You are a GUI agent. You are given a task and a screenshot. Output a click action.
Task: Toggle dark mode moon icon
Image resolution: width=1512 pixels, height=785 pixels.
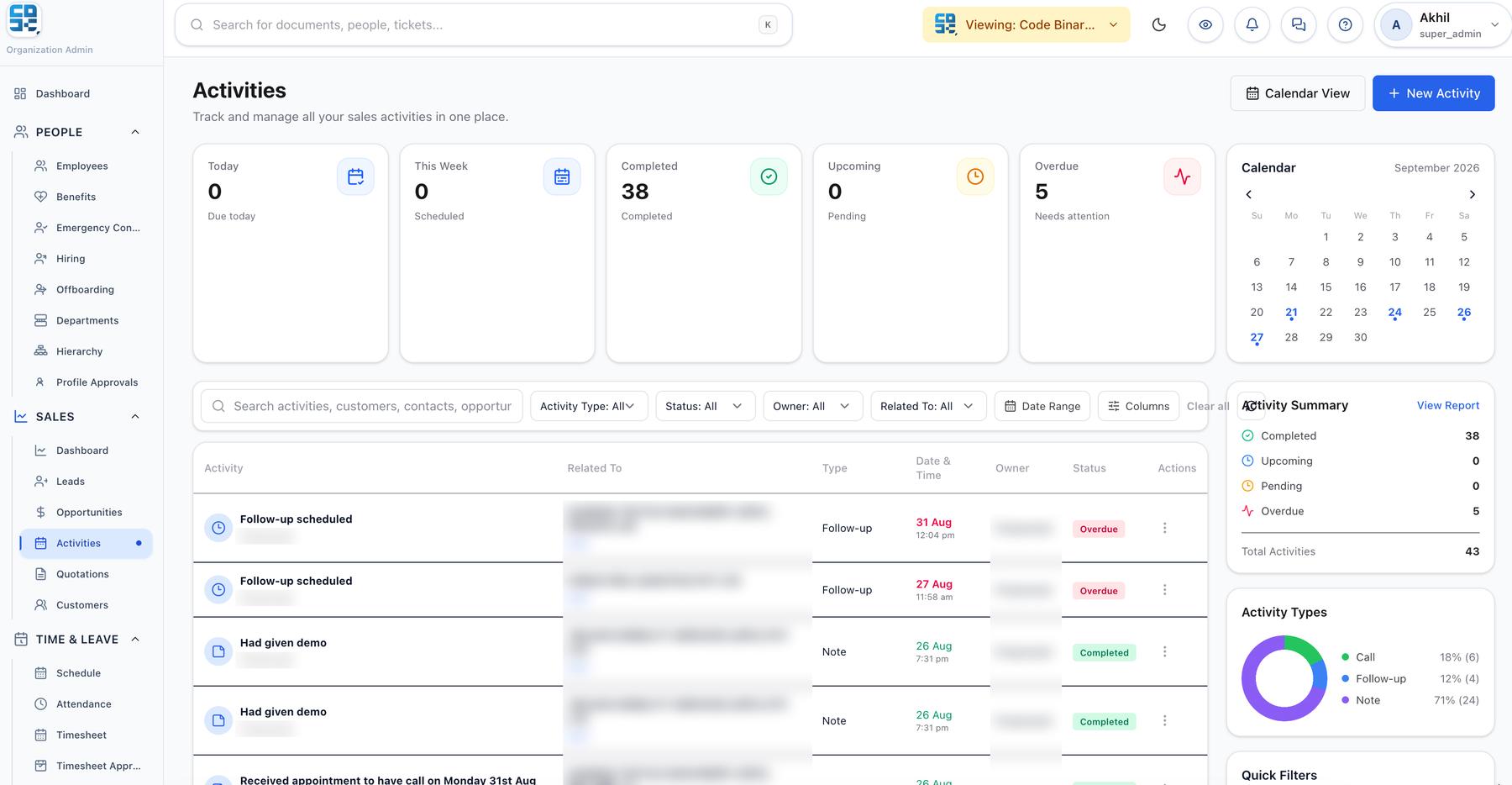point(1159,25)
